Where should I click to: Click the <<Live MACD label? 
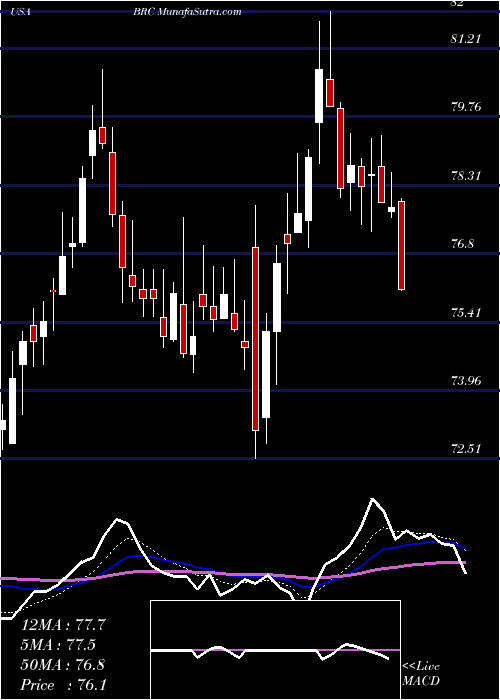tap(421, 673)
